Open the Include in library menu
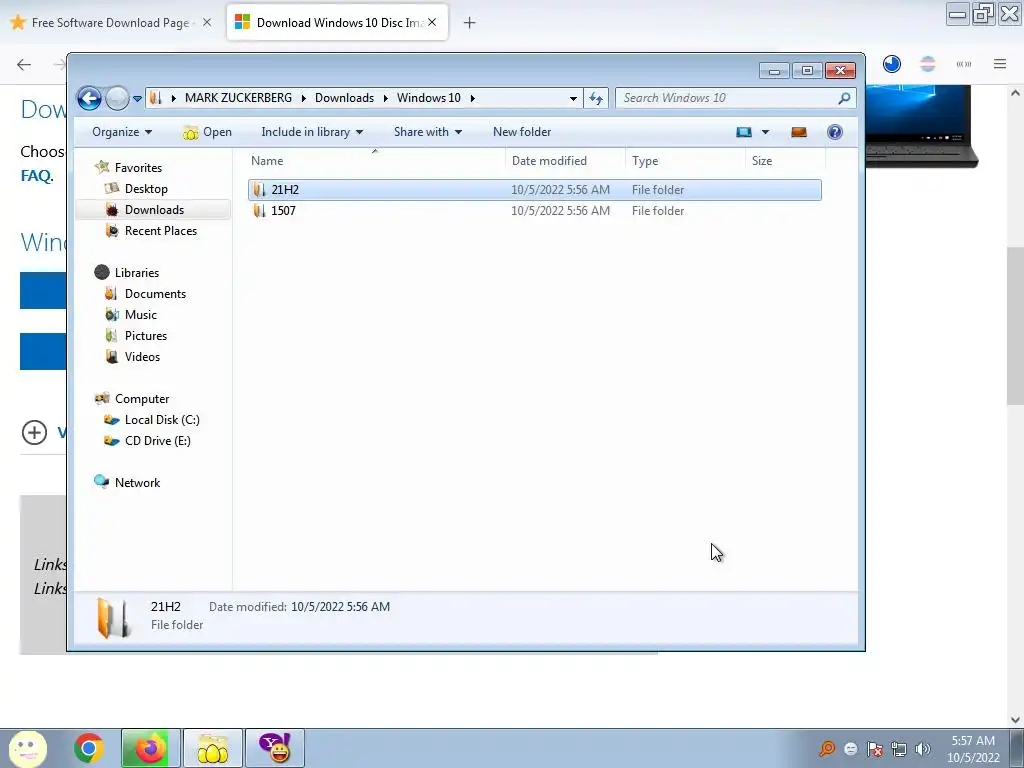The width and height of the screenshot is (1024, 768). 312,132
